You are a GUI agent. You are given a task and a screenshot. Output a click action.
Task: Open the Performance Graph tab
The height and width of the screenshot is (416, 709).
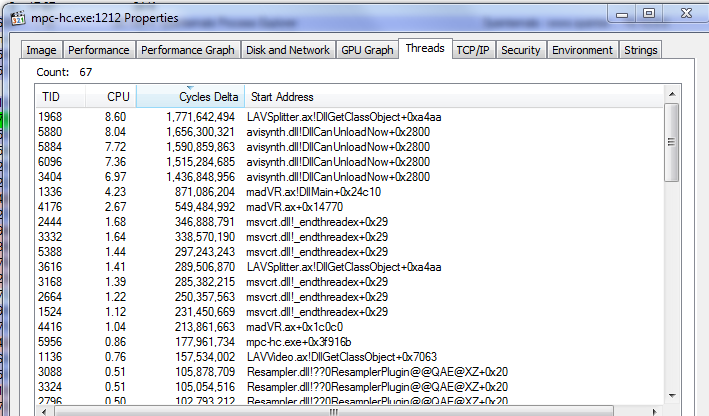tap(188, 50)
